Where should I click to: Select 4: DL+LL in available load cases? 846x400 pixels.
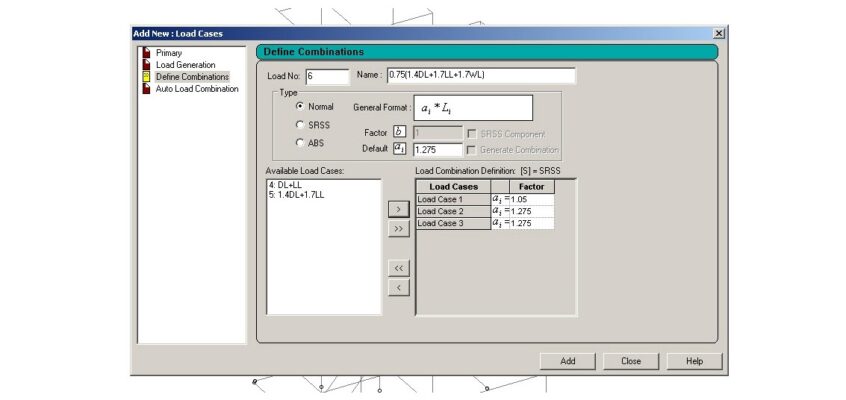[288, 186]
